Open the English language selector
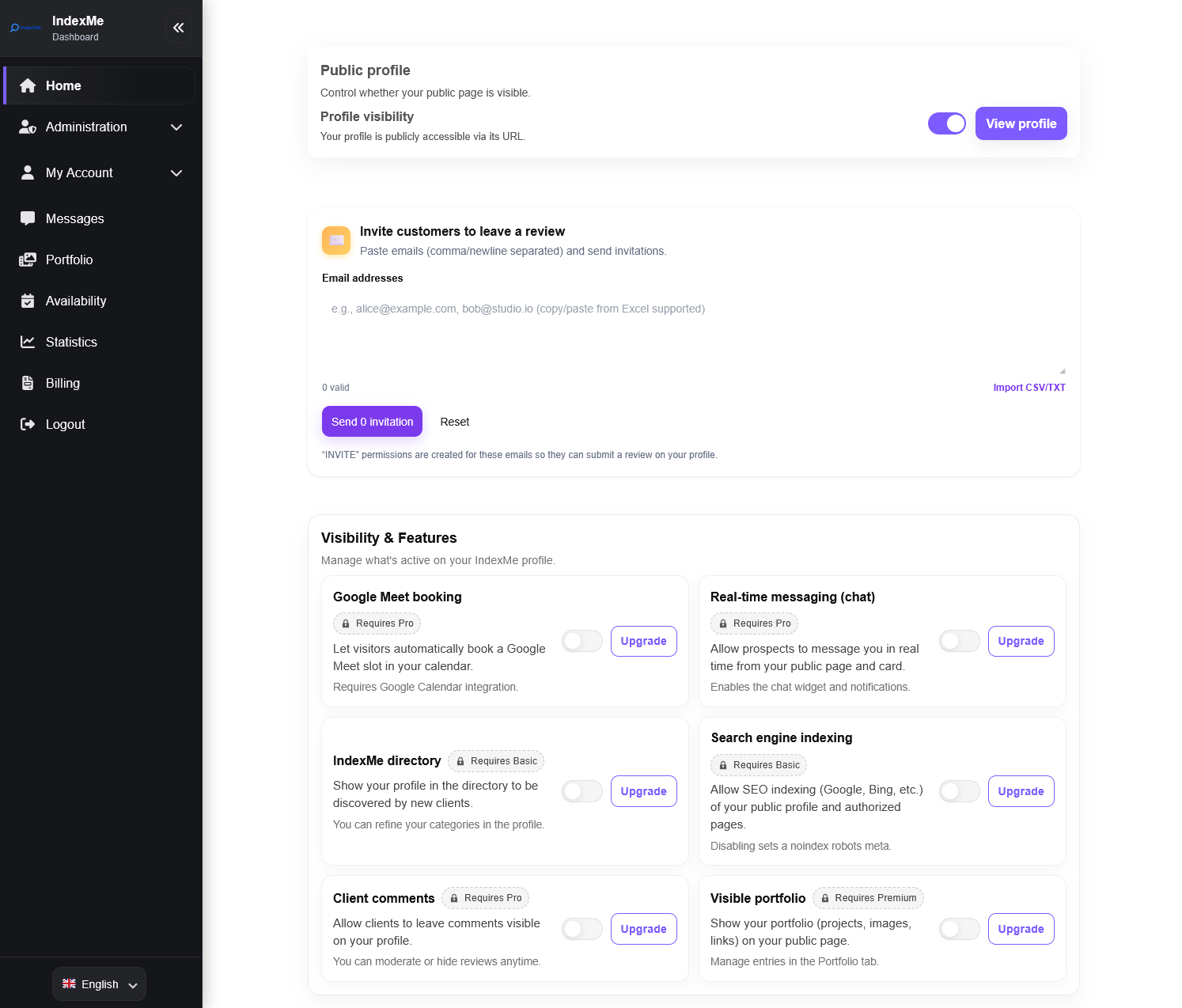 98,983
